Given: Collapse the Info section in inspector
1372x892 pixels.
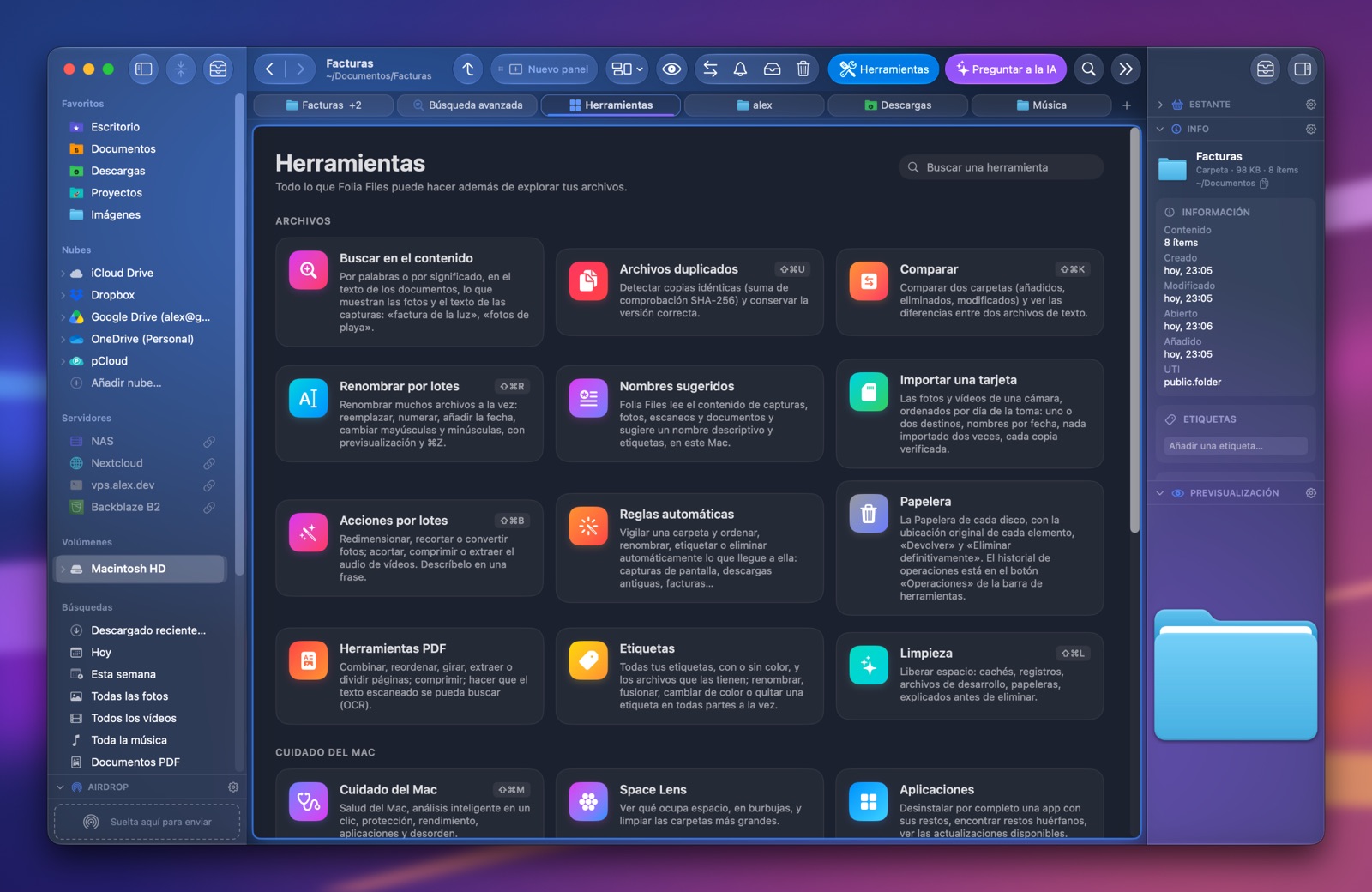Looking at the screenshot, I should coord(1160,130).
